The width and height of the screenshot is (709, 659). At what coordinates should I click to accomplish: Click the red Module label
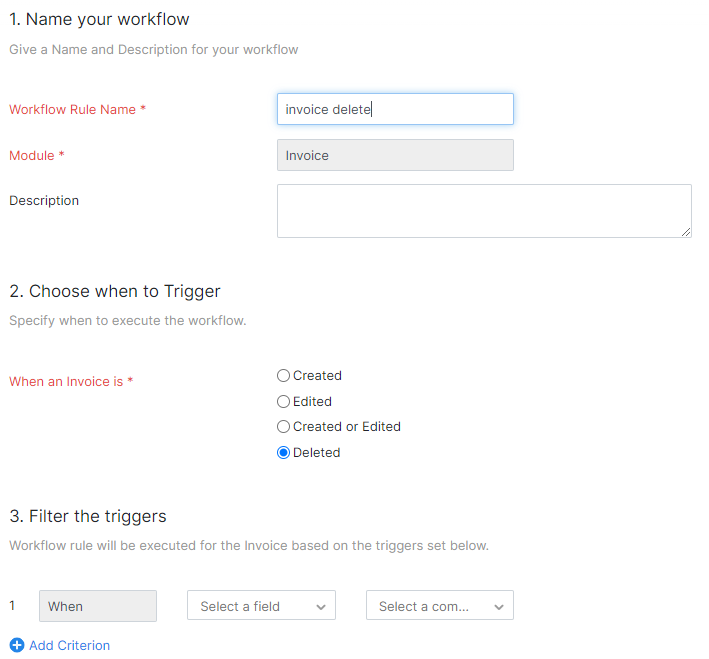(36, 155)
